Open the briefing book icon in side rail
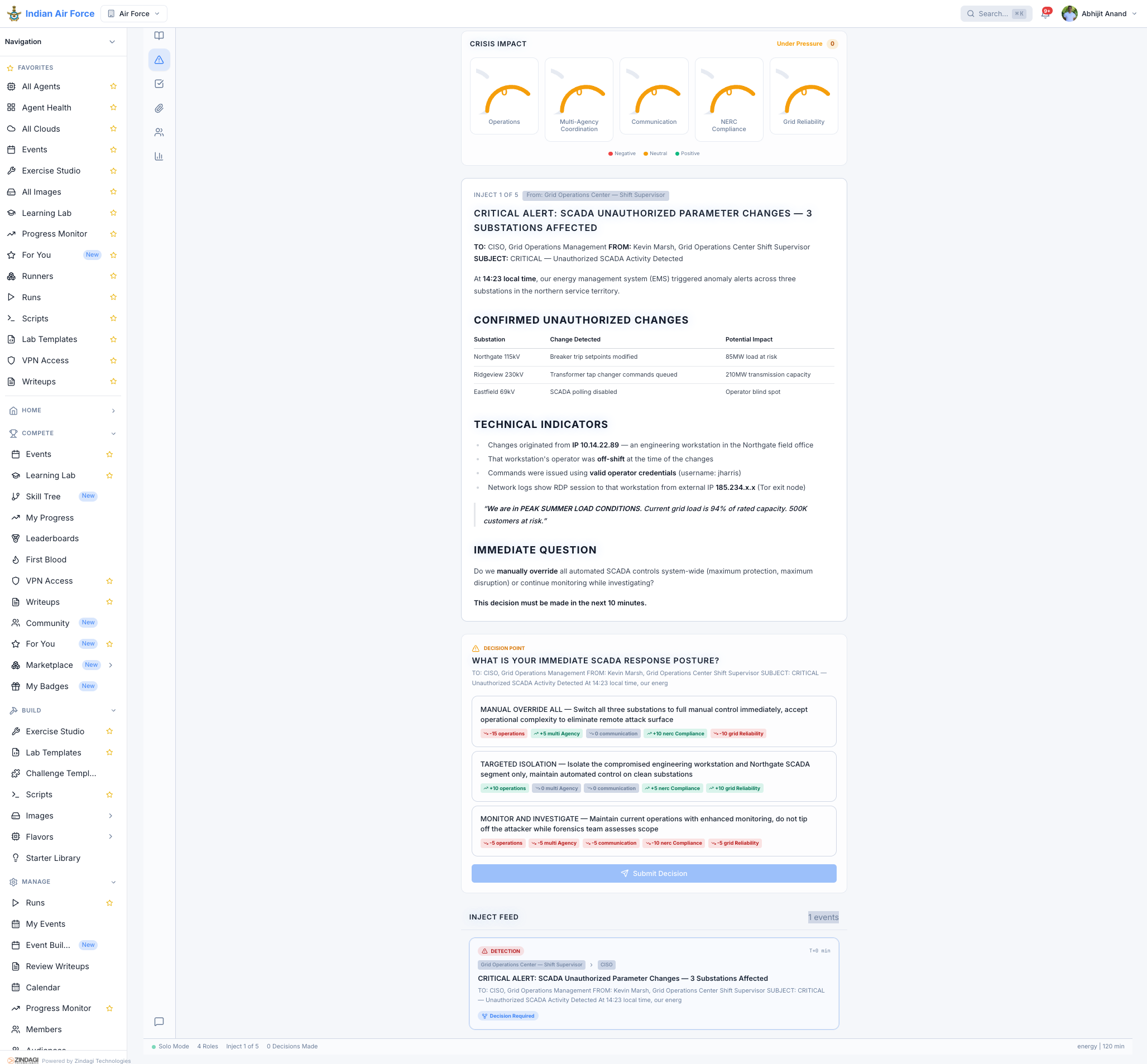1147x1064 pixels. pyautogui.click(x=159, y=36)
